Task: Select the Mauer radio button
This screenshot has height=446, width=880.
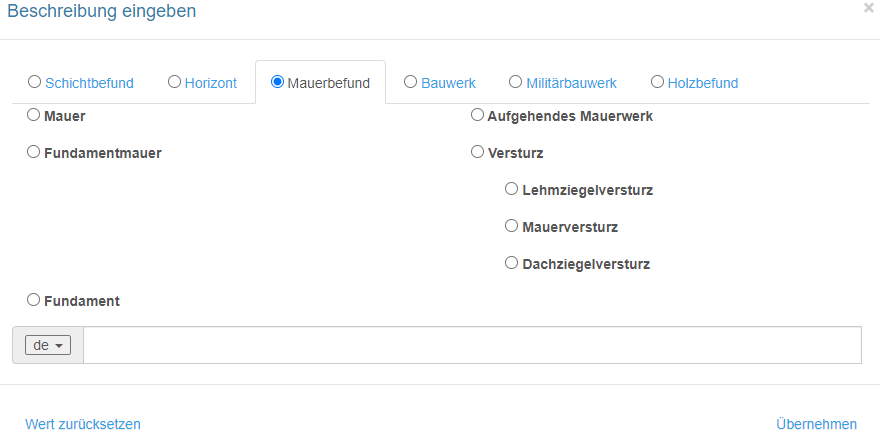Action: point(34,115)
